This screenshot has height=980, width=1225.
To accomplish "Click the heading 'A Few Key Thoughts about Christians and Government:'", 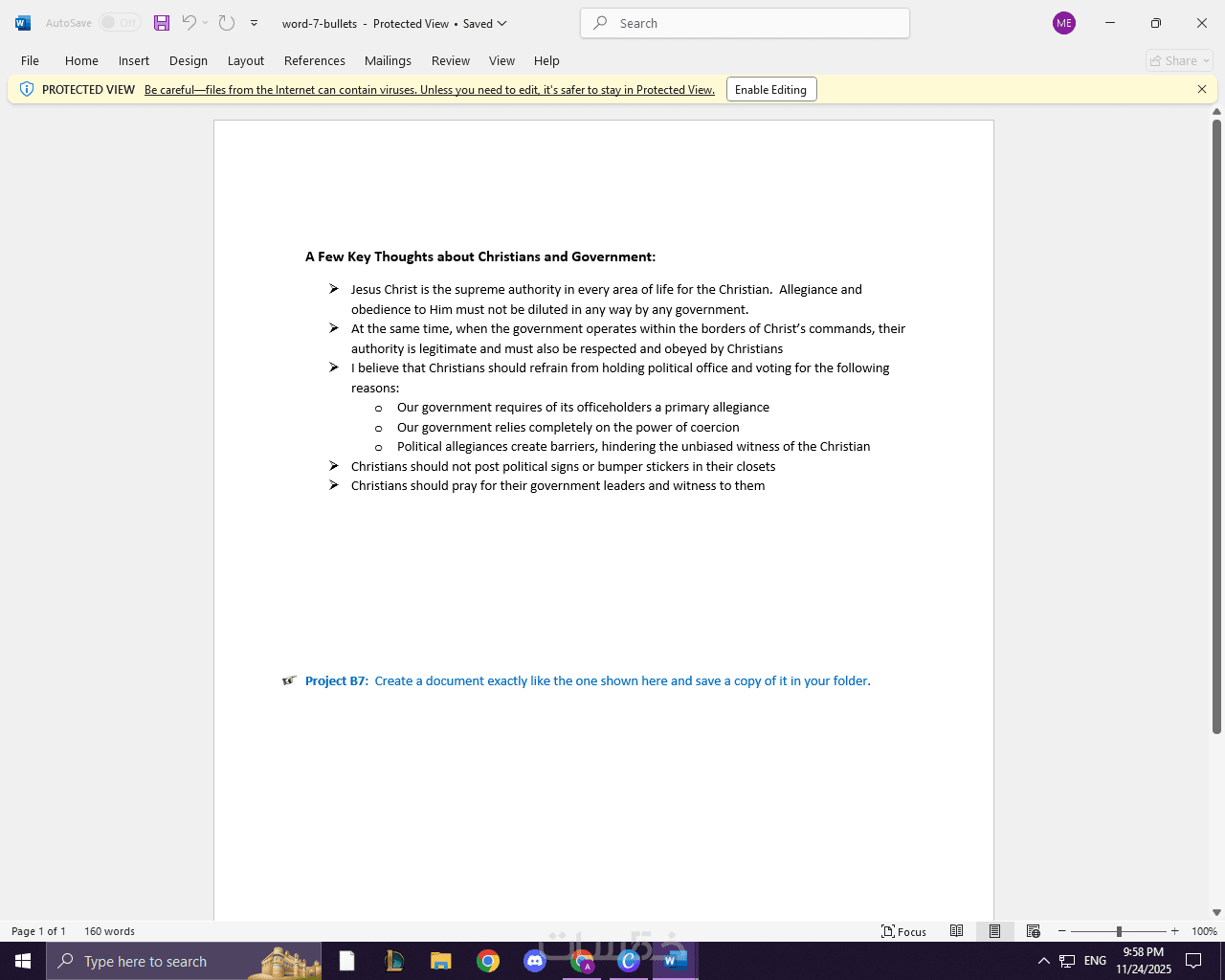I will pyautogui.click(x=480, y=256).
